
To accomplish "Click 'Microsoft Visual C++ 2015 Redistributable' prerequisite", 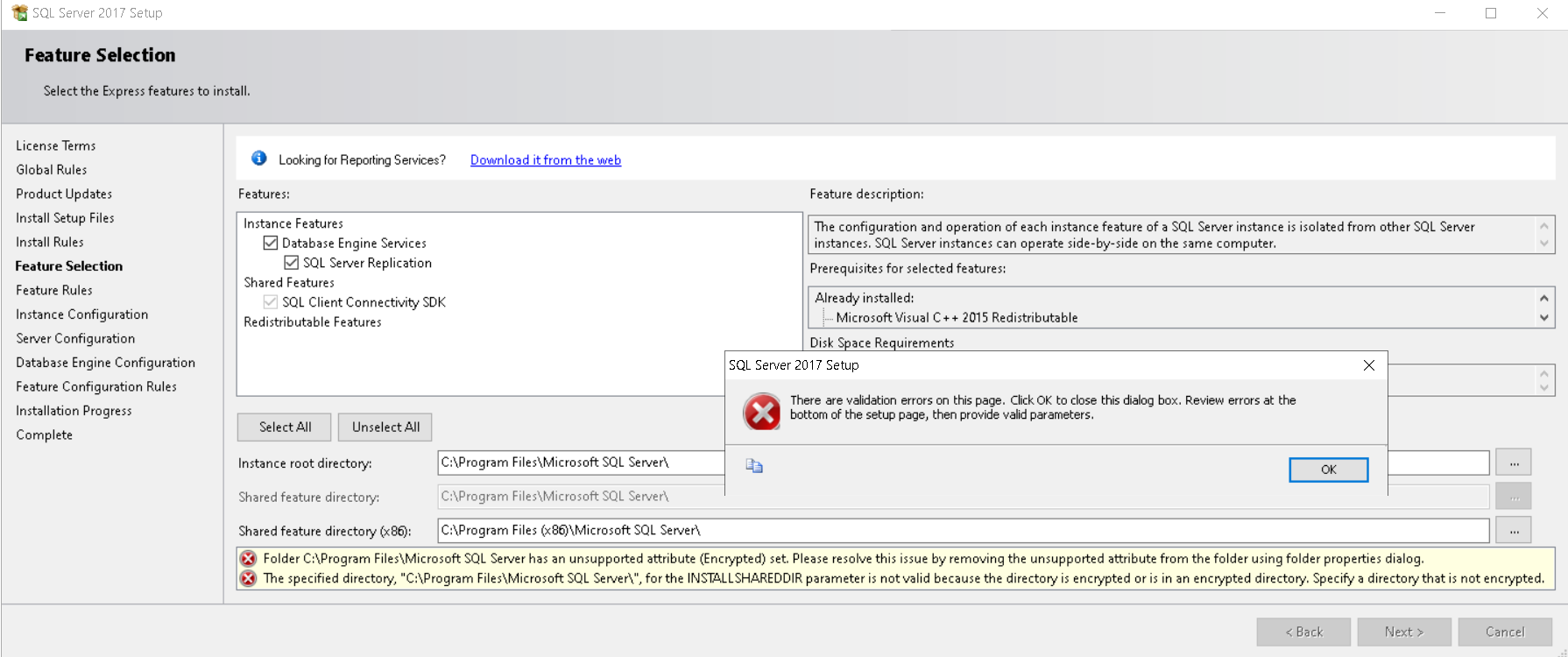I will [x=957, y=318].
